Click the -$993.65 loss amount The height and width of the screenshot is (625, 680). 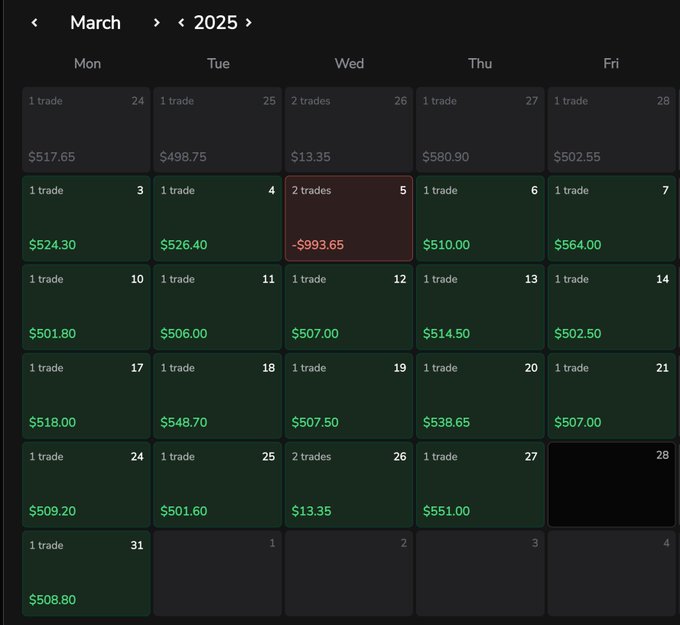(x=317, y=245)
